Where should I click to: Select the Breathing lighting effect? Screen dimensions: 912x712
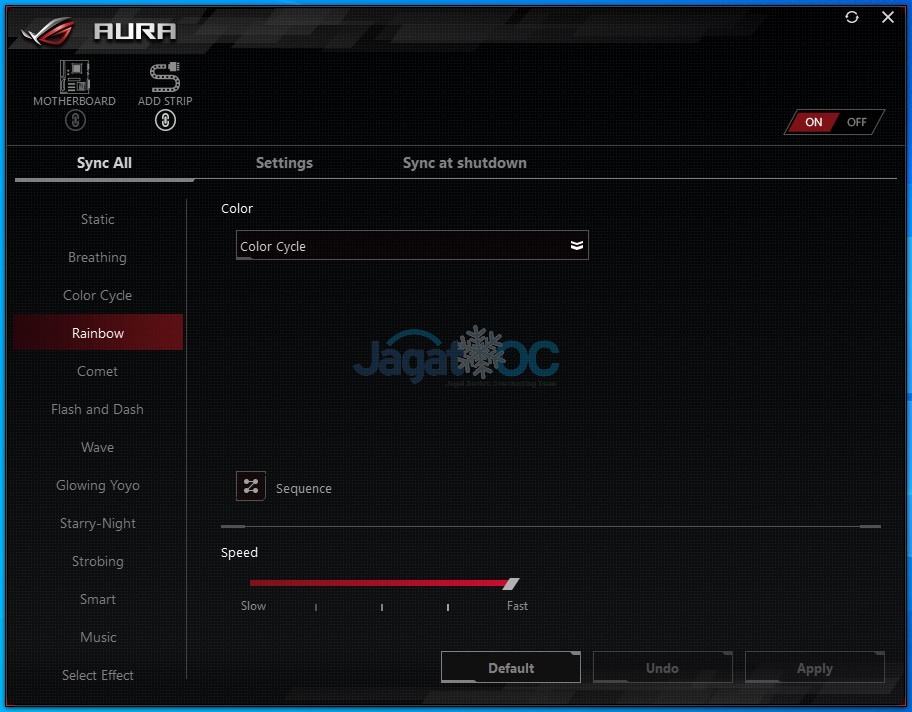(x=97, y=257)
